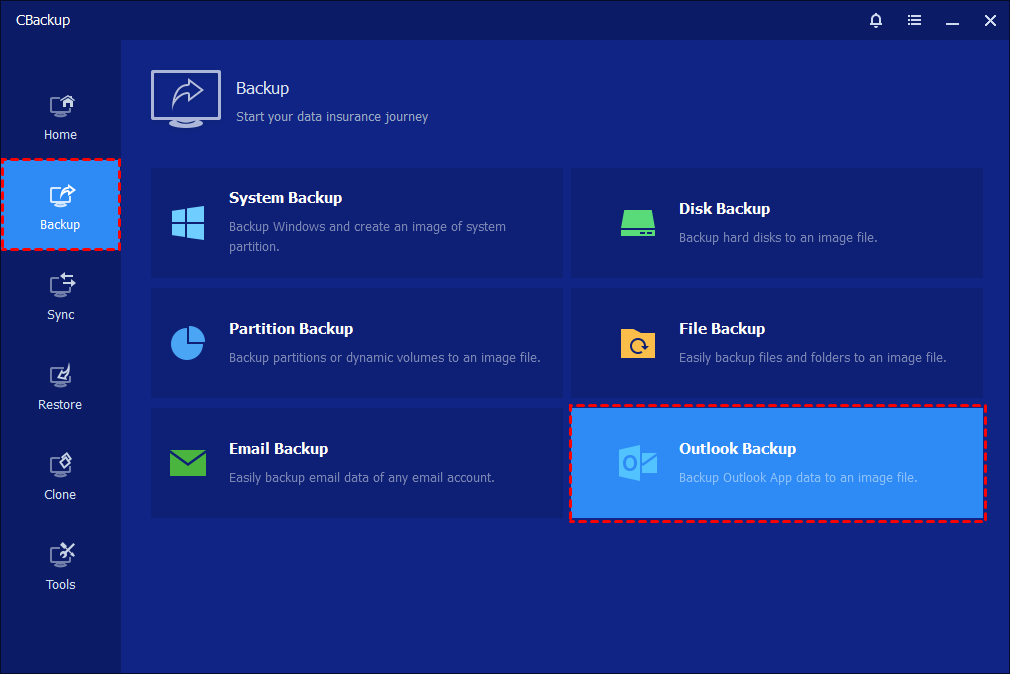Select the Backup sidebar tab
The height and width of the screenshot is (674, 1010).
pyautogui.click(x=60, y=207)
